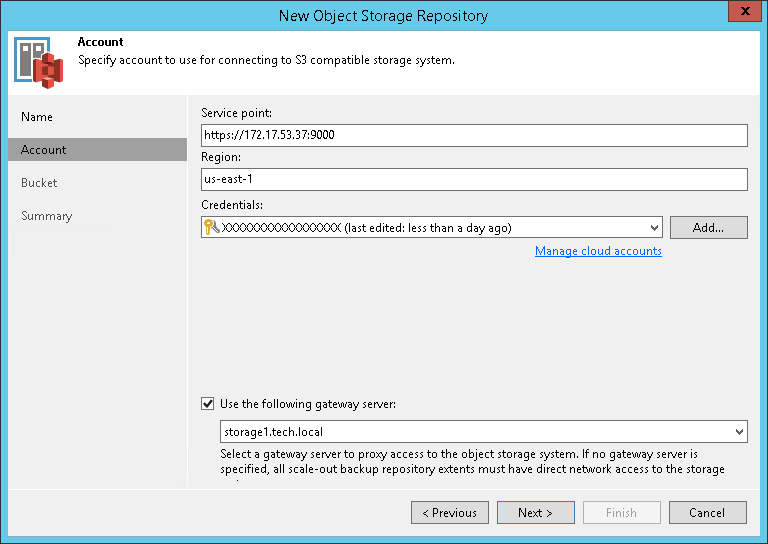The height and width of the screenshot is (544, 768).
Task: Click inside the Region text field
Action: [x=474, y=179]
